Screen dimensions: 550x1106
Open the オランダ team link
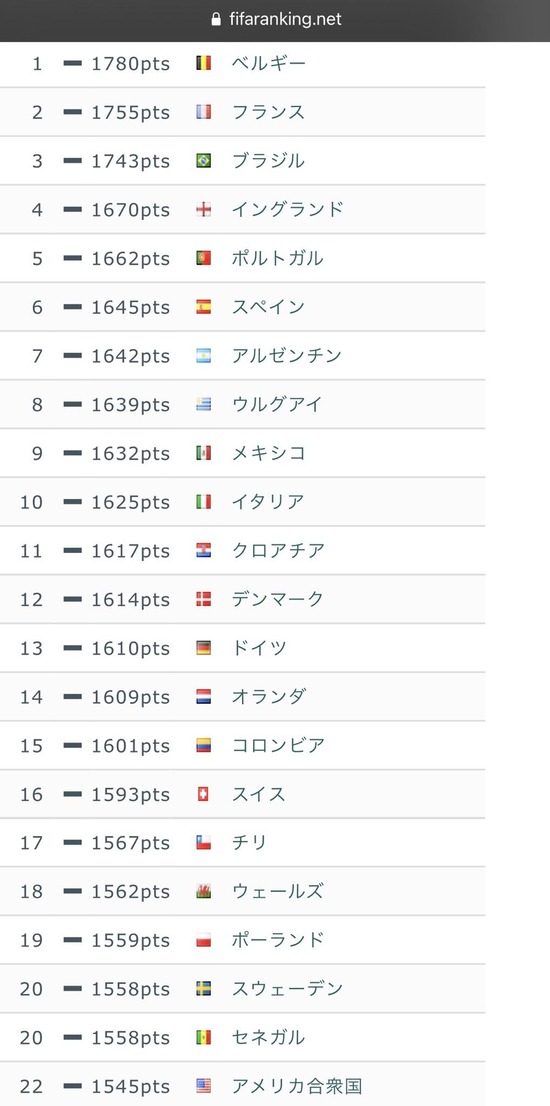[x=269, y=696]
